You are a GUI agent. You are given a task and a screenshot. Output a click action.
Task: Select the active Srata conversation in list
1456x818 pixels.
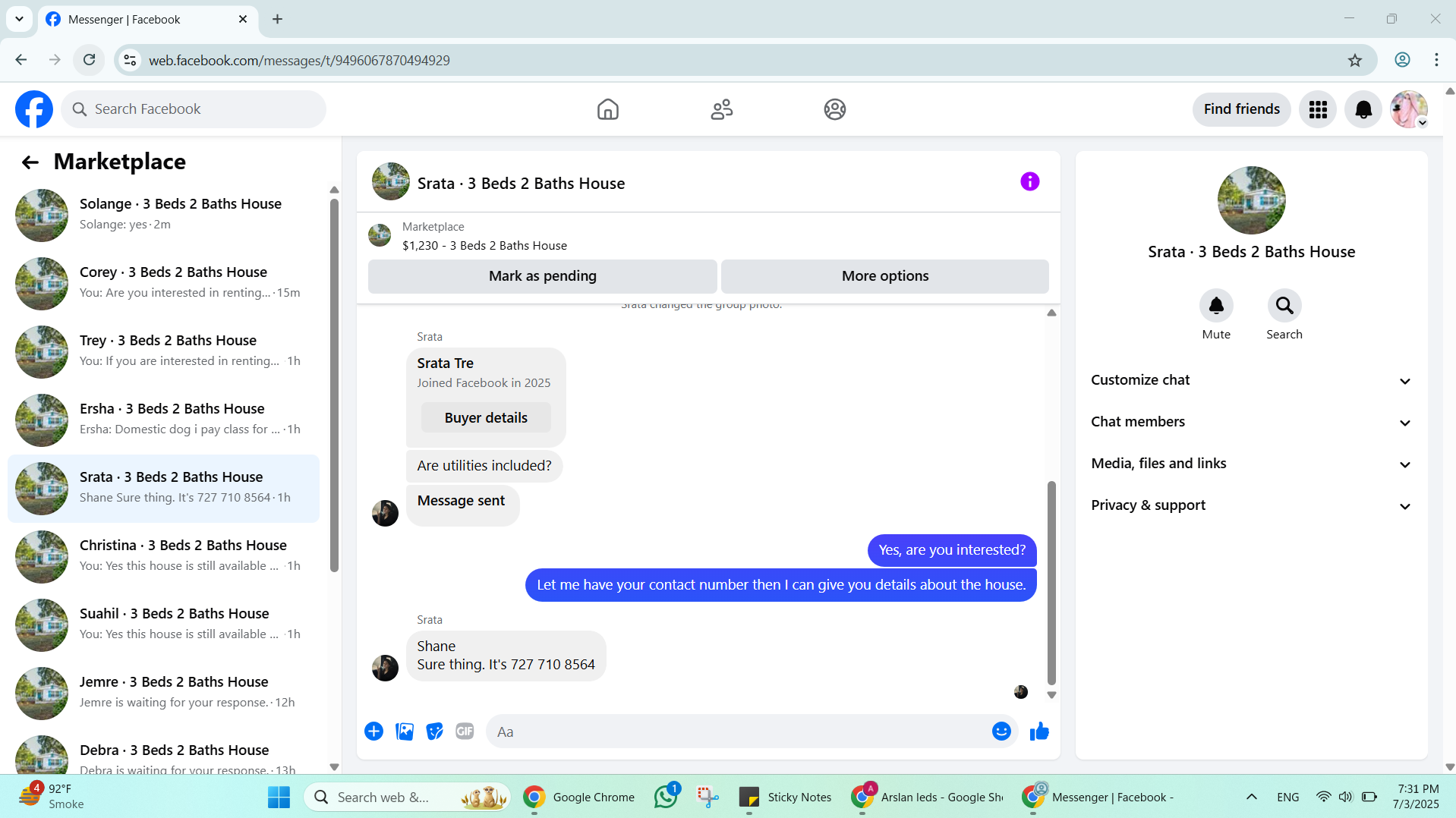coord(163,488)
